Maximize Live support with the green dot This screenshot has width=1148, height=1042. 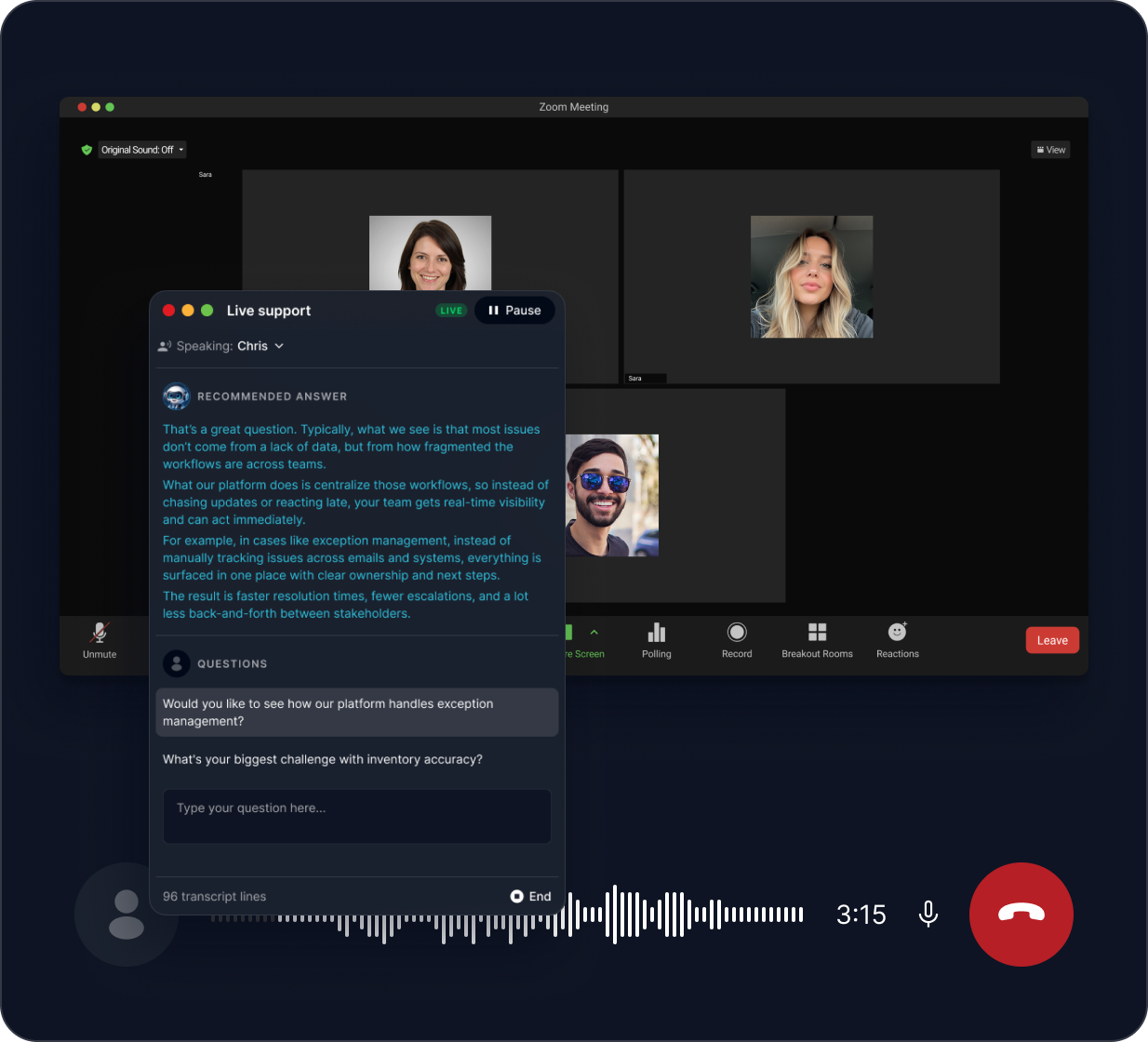[x=207, y=311]
